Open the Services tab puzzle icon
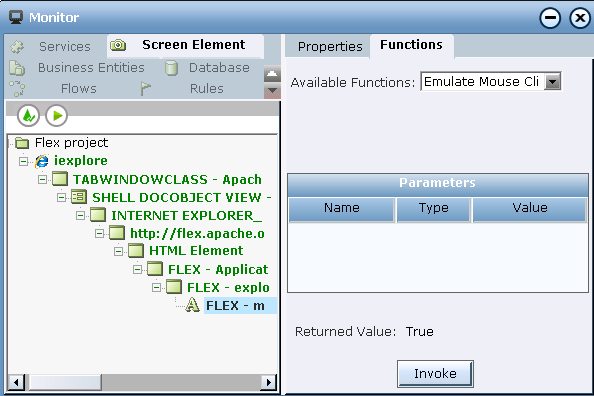Image resolution: width=594 pixels, height=396 pixels. pos(17,47)
